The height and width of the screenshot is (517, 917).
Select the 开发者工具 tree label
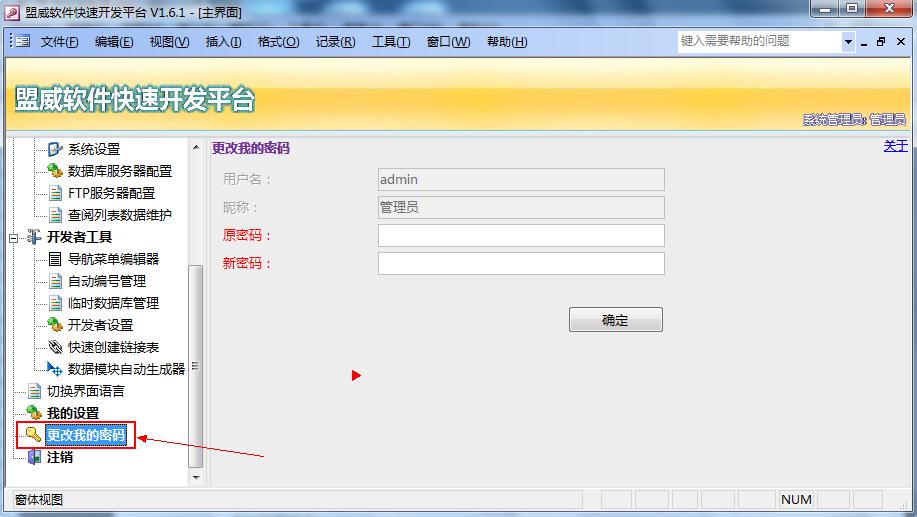click(79, 237)
